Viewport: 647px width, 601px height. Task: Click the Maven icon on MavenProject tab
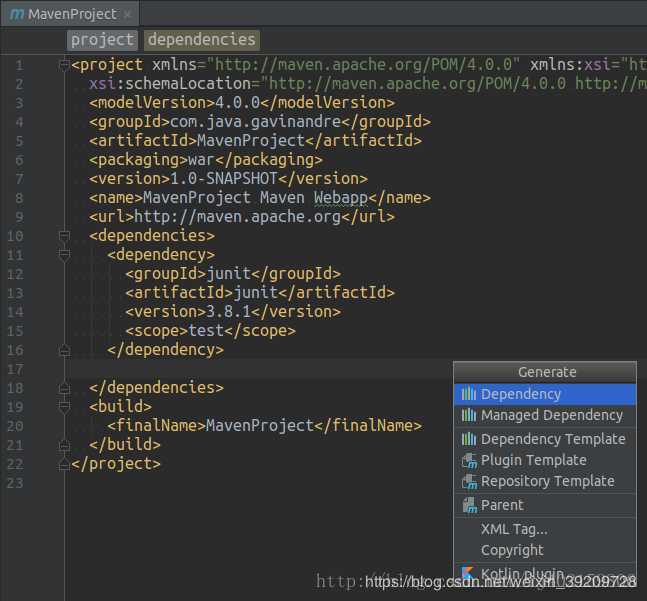(17, 14)
